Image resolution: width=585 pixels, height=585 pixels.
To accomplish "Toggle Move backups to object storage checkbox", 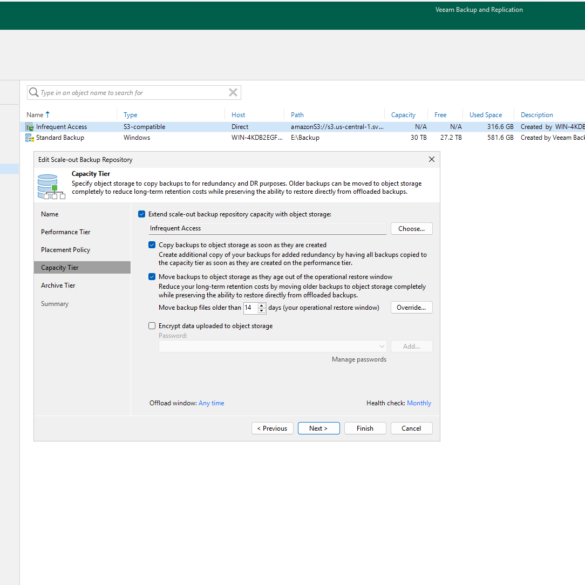I will tap(151, 276).
